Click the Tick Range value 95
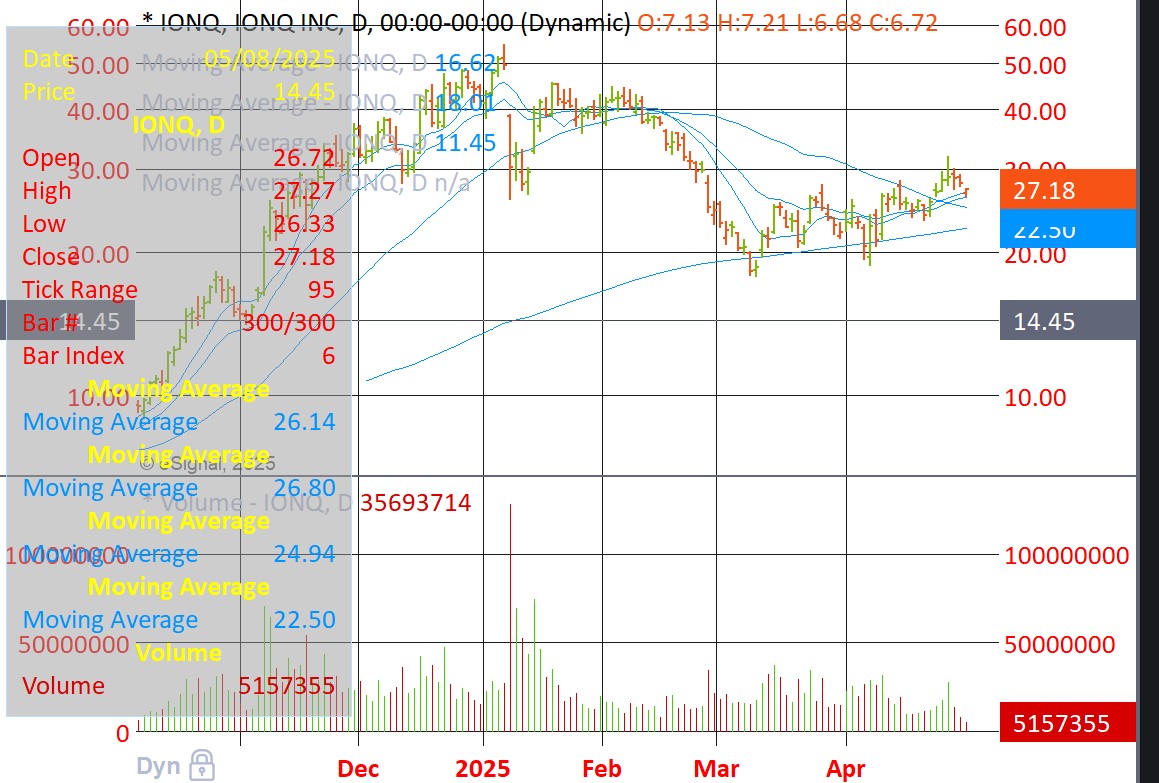This screenshot has width=1159, height=783. pyautogui.click(x=322, y=289)
